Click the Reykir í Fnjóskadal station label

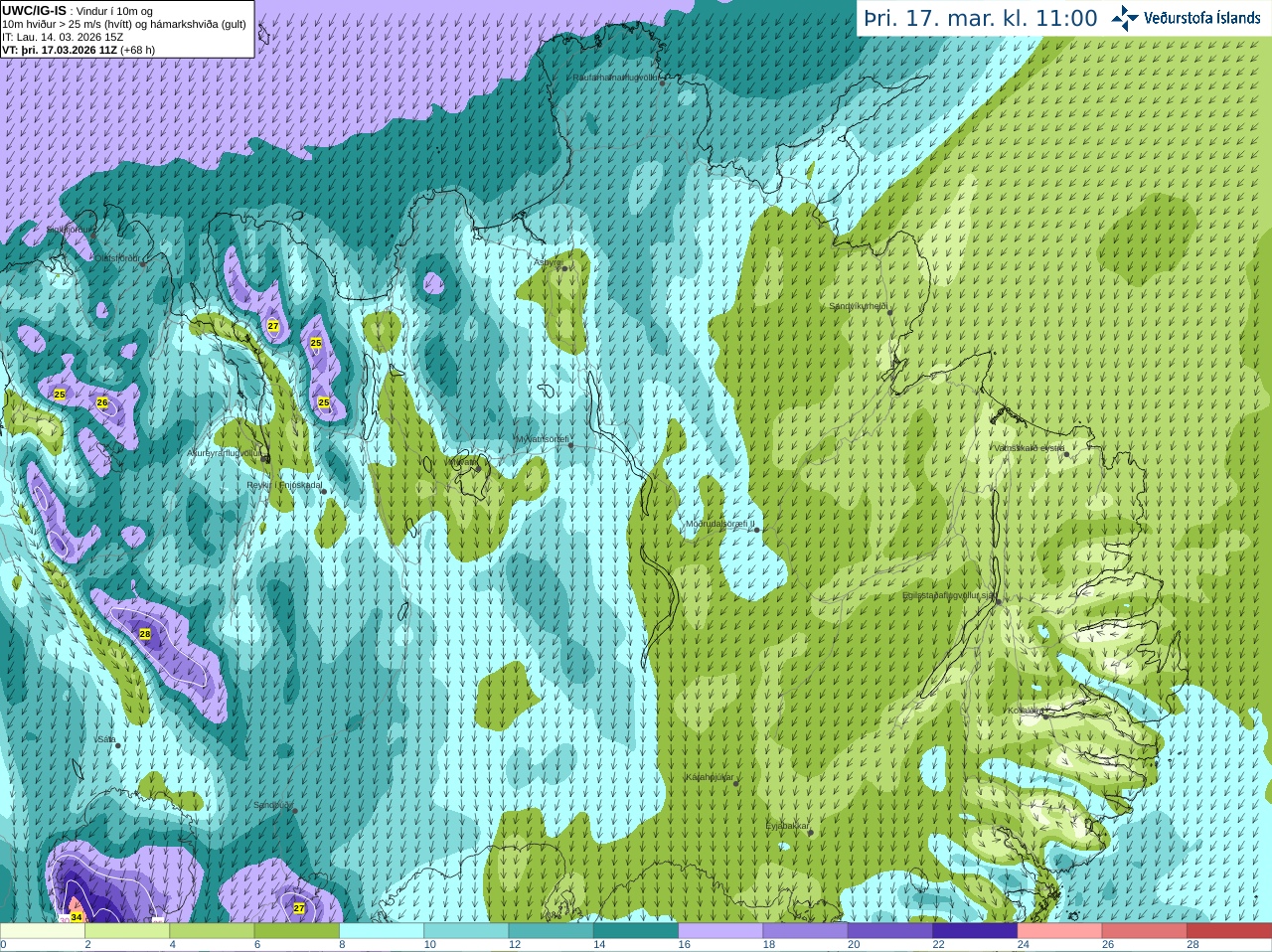pyautogui.click(x=284, y=486)
